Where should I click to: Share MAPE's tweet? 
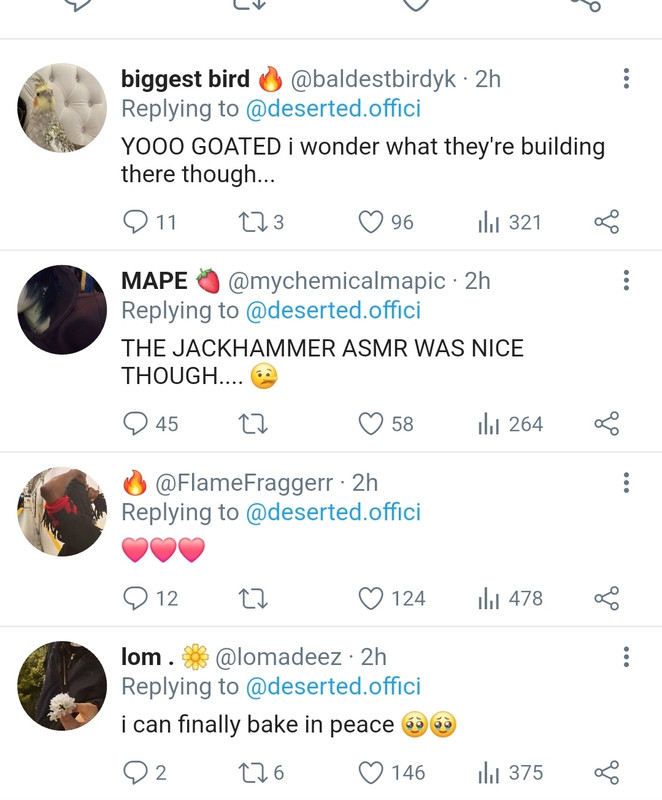click(606, 424)
